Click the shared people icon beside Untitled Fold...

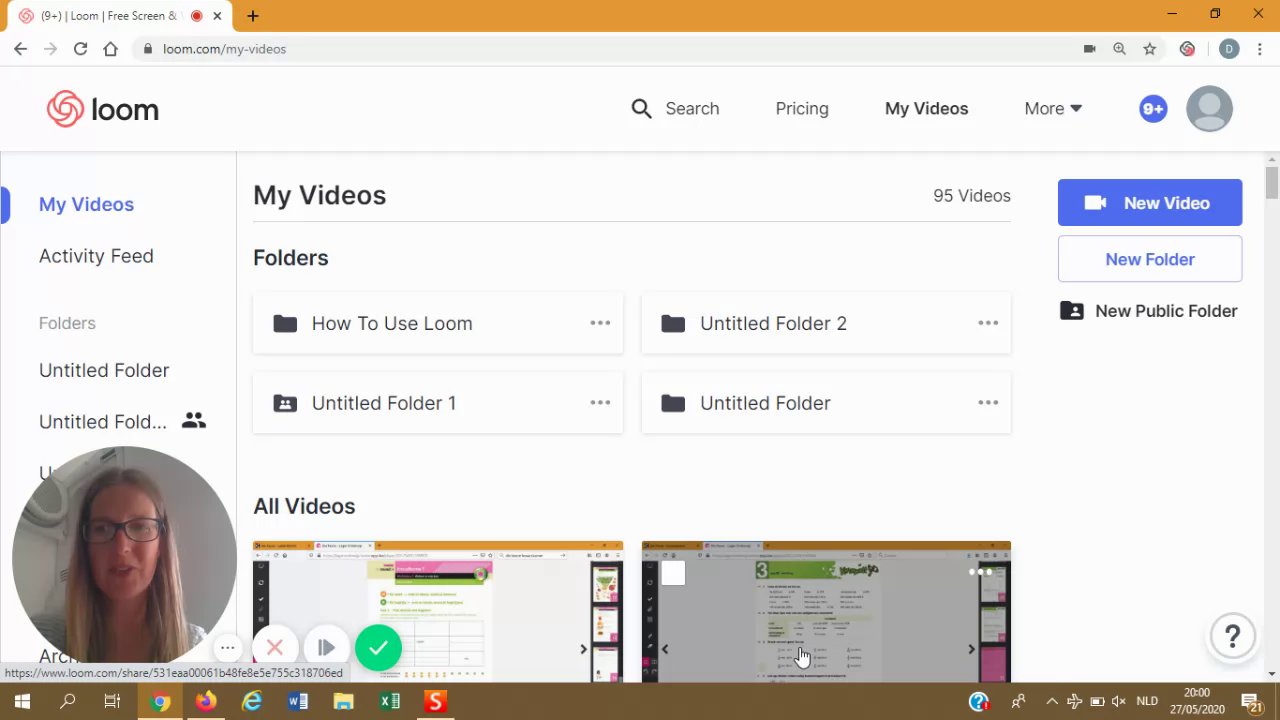194,421
